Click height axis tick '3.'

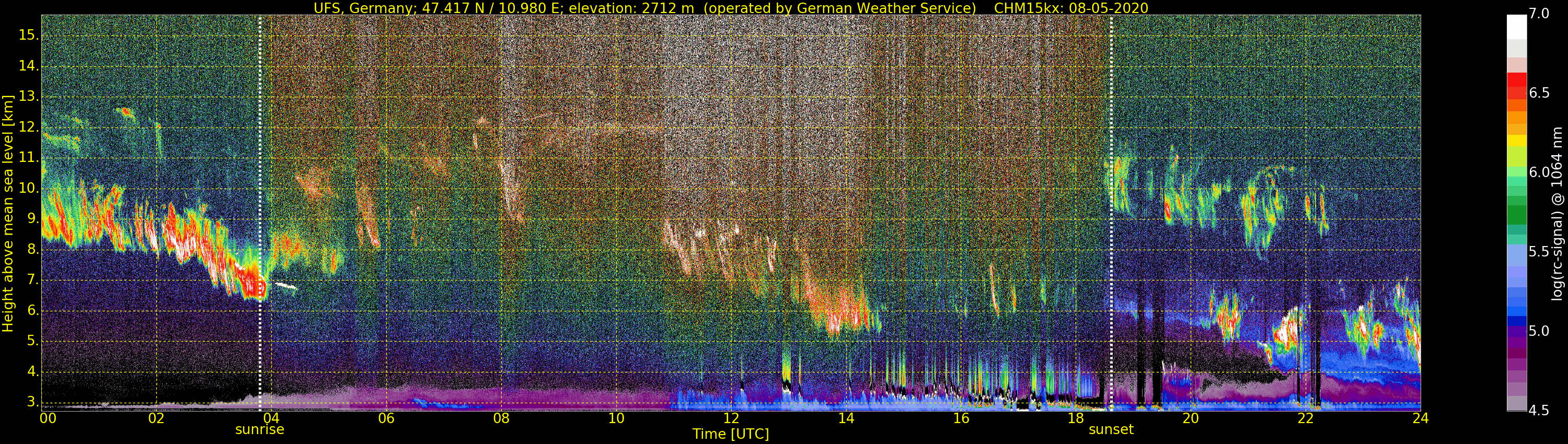(33, 402)
